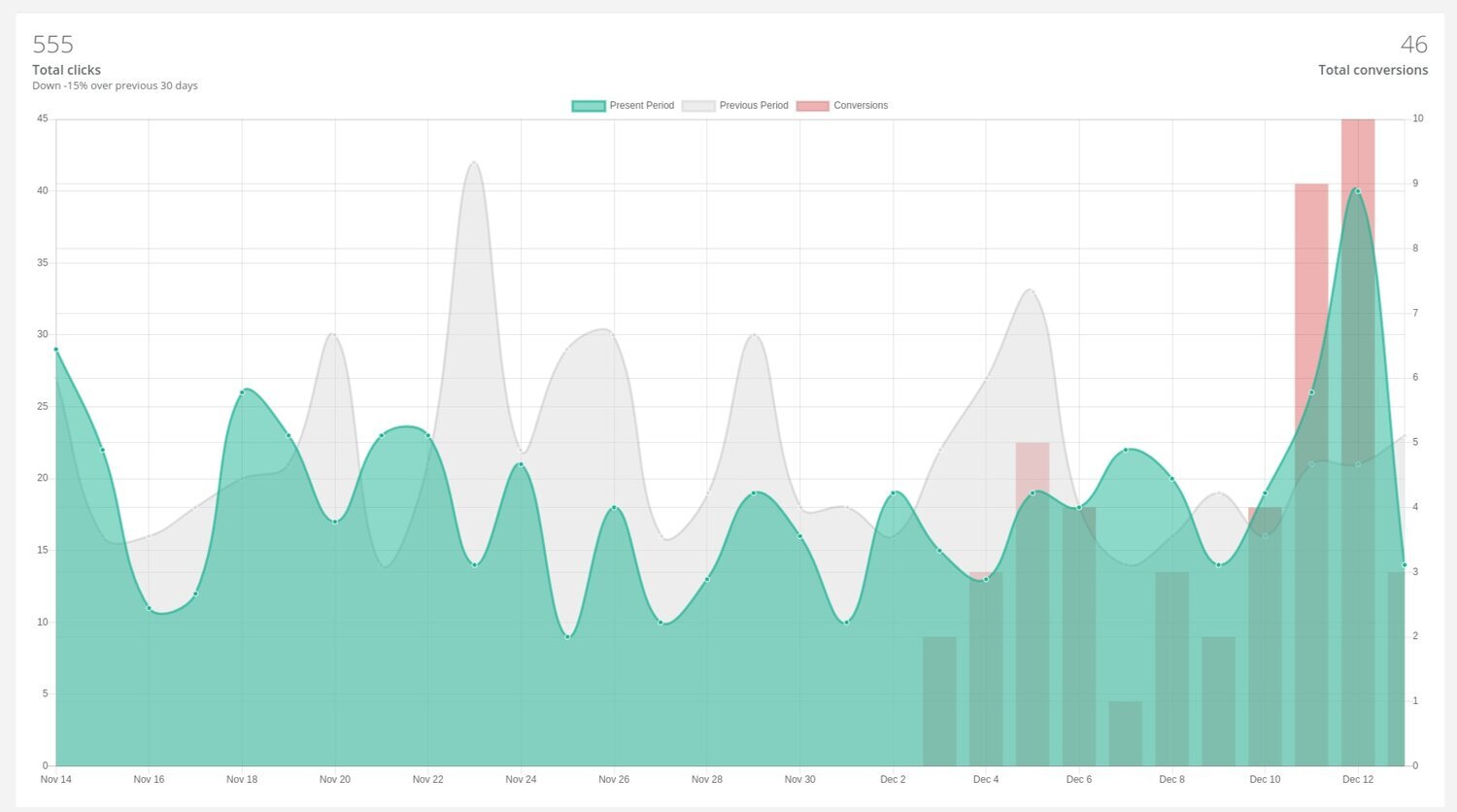This screenshot has width=1457, height=812.
Task: Click the Conversions bar at Dec 3
Action: coord(939,699)
